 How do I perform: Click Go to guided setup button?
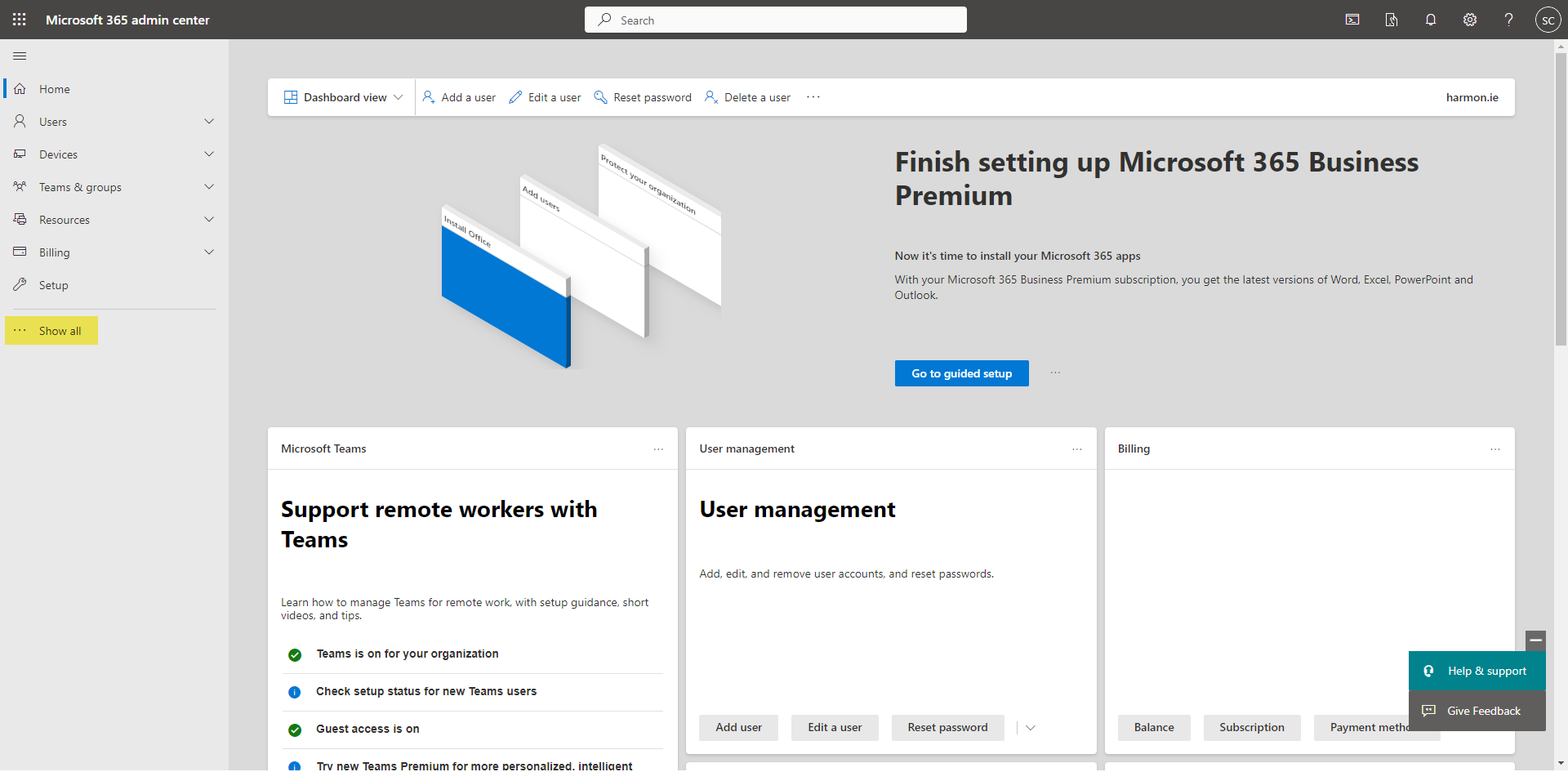pos(961,373)
